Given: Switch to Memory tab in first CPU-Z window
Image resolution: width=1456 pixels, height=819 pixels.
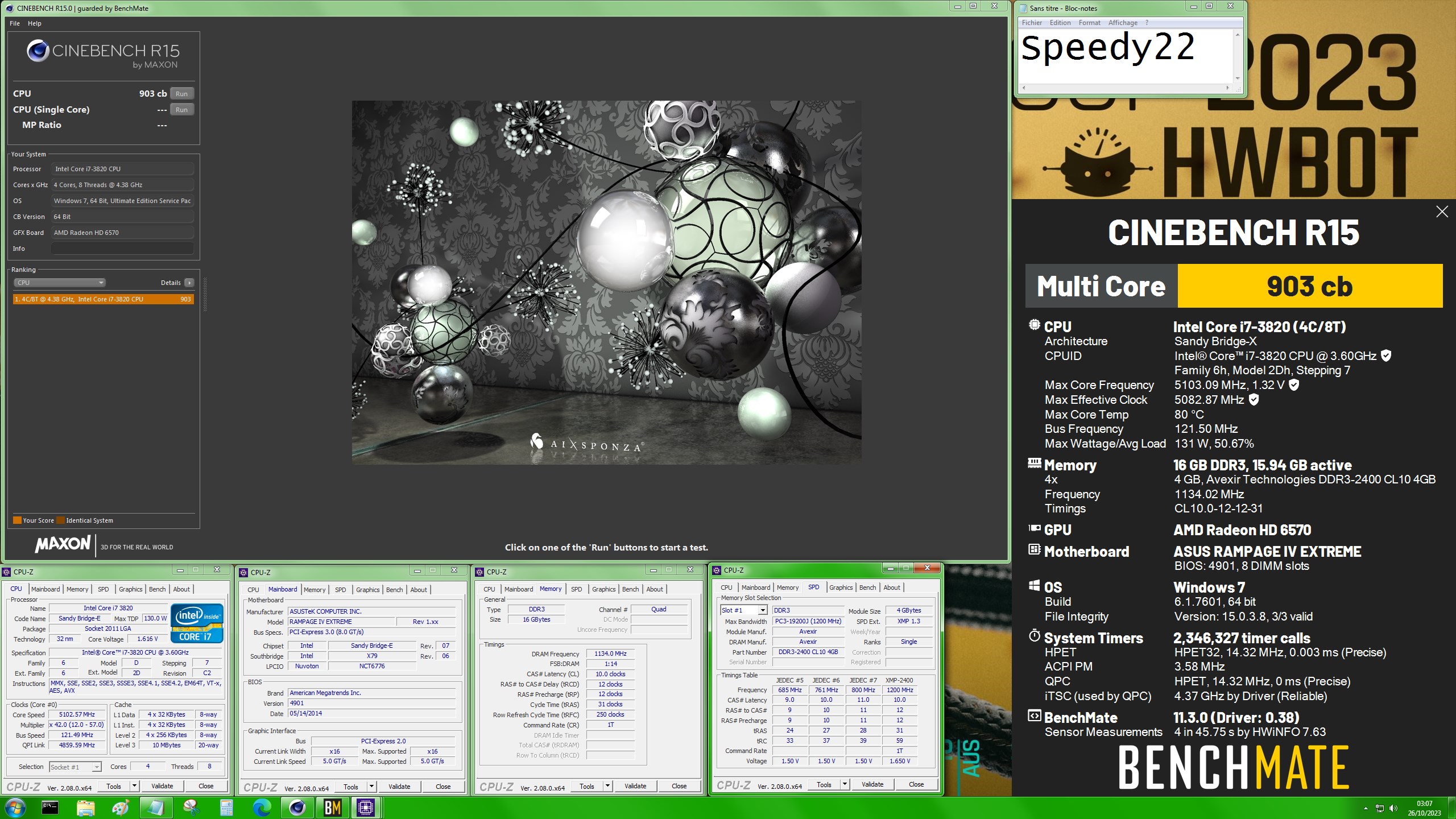Looking at the screenshot, I should [77, 589].
